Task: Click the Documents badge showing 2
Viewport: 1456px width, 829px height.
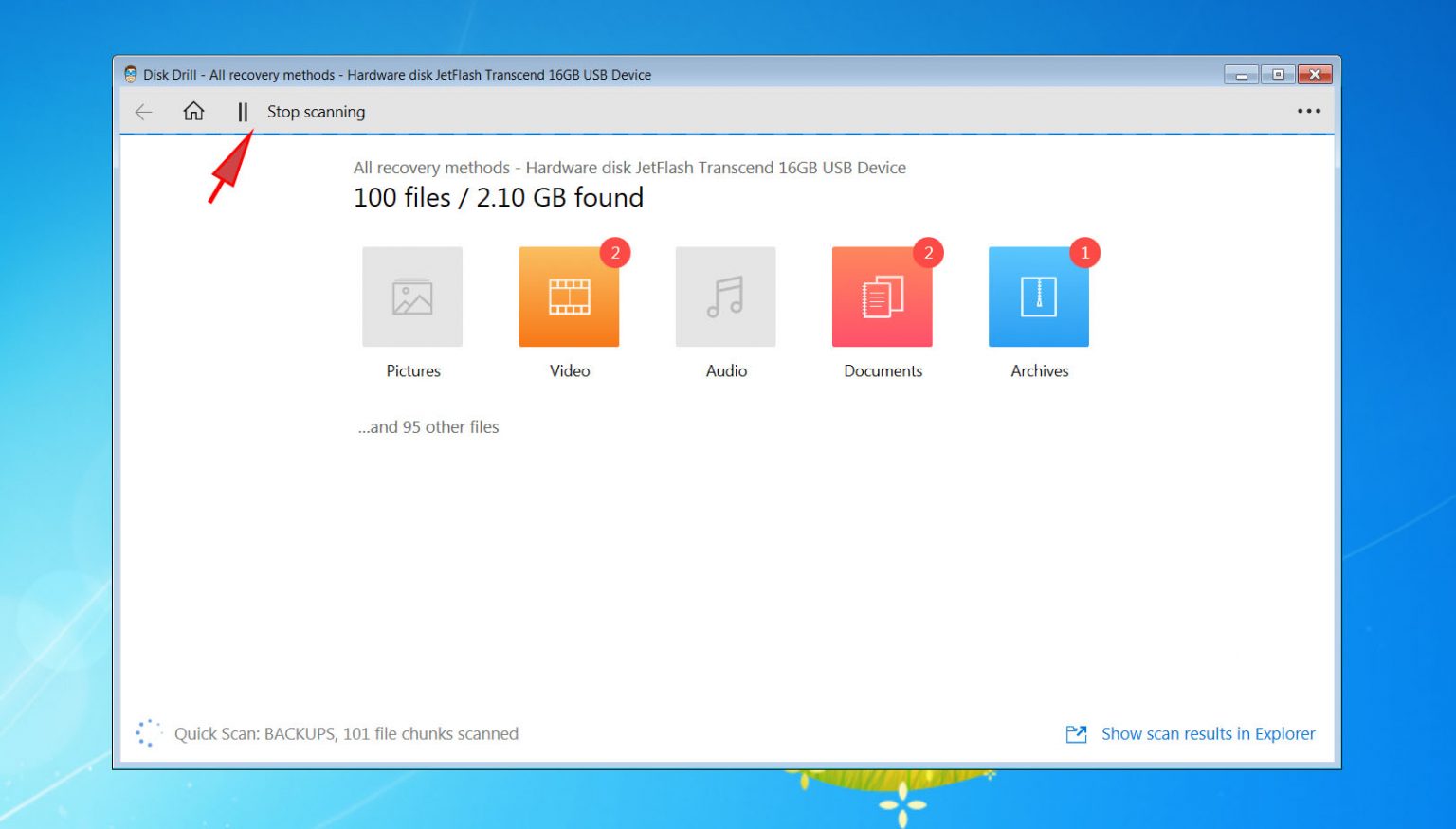Action: point(928,253)
